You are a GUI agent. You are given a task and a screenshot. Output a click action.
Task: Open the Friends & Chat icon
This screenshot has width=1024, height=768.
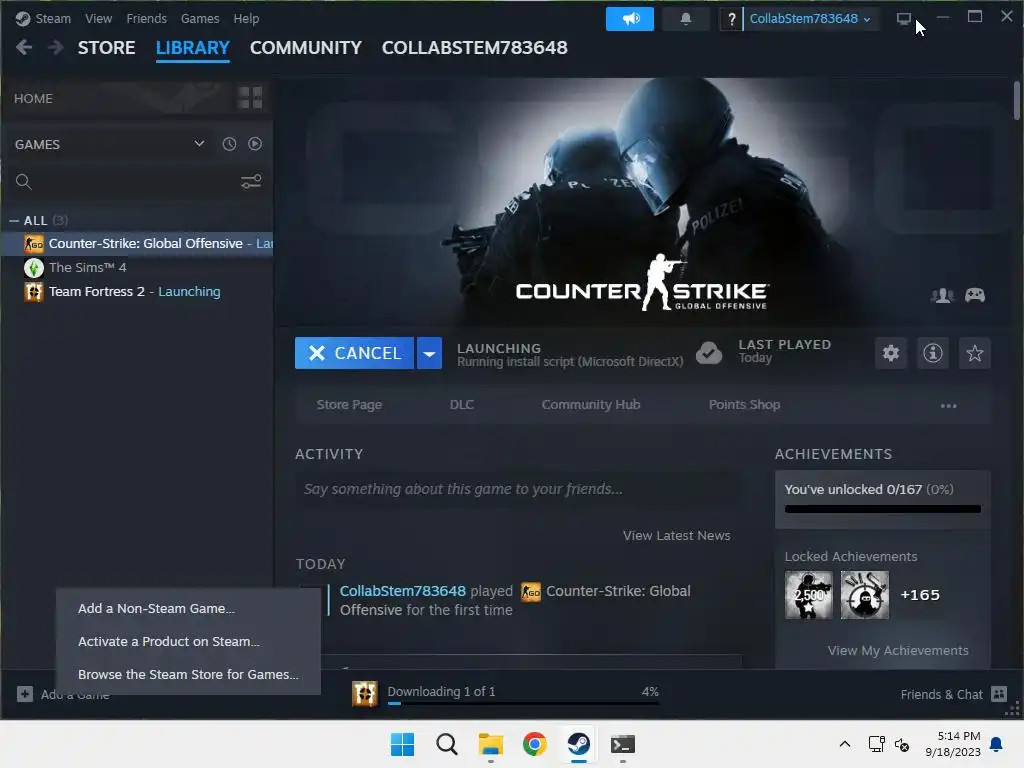[x=999, y=694]
